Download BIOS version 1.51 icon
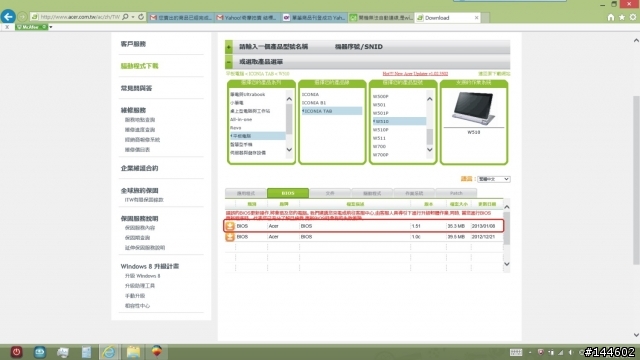The width and height of the screenshot is (640, 360). pos(230,226)
